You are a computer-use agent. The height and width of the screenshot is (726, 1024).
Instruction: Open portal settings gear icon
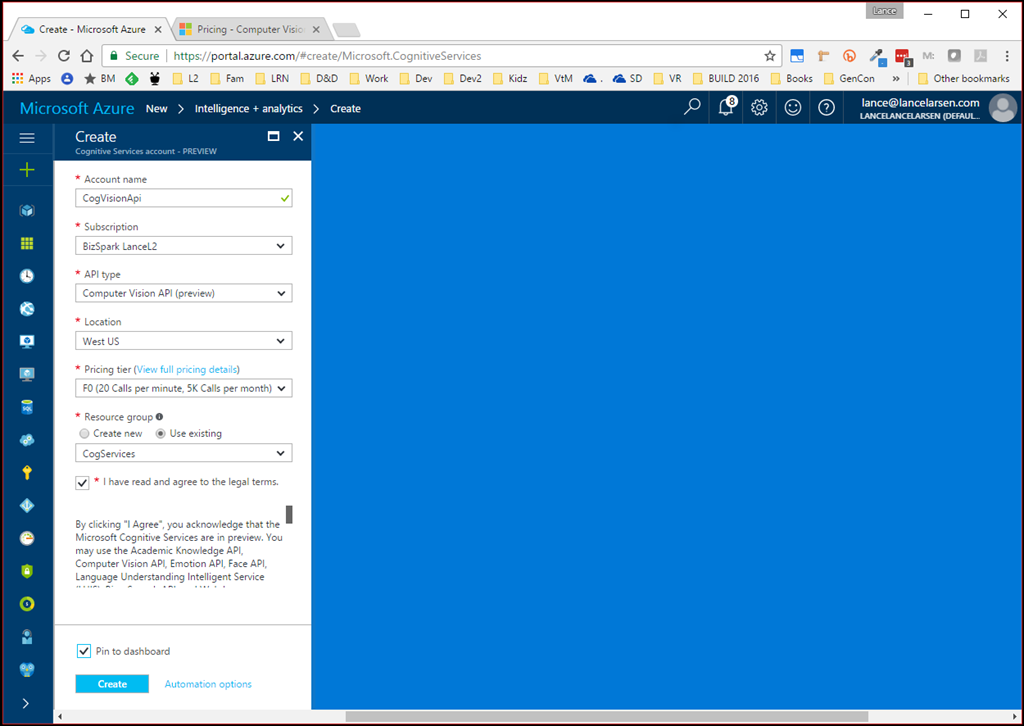tap(759, 107)
